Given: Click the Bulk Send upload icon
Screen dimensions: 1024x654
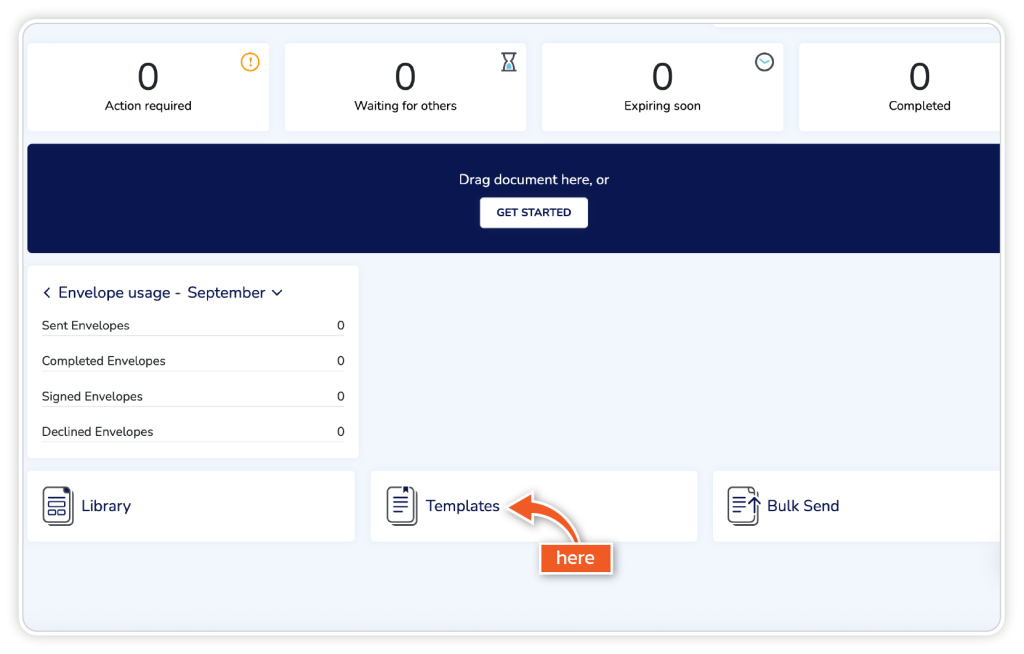Looking at the screenshot, I should click(x=743, y=506).
